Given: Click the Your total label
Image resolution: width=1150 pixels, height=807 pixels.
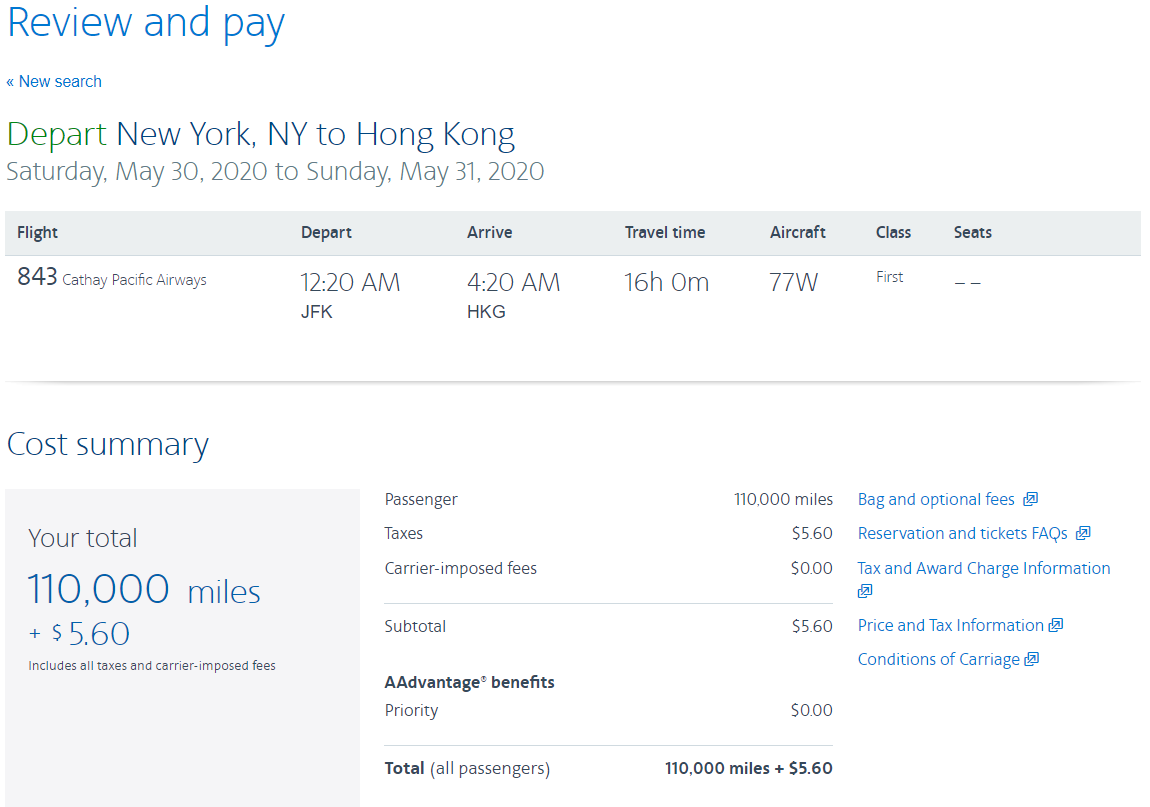Looking at the screenshot, I should pos(83,538).
